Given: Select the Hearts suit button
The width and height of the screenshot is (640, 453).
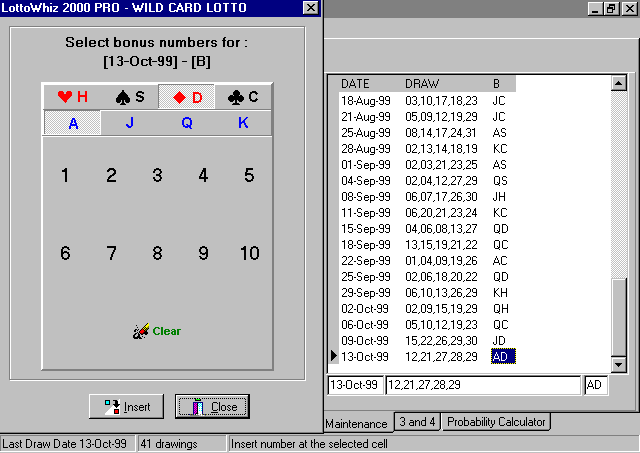Looking at the screenshot, I should (x=72, y=97).
